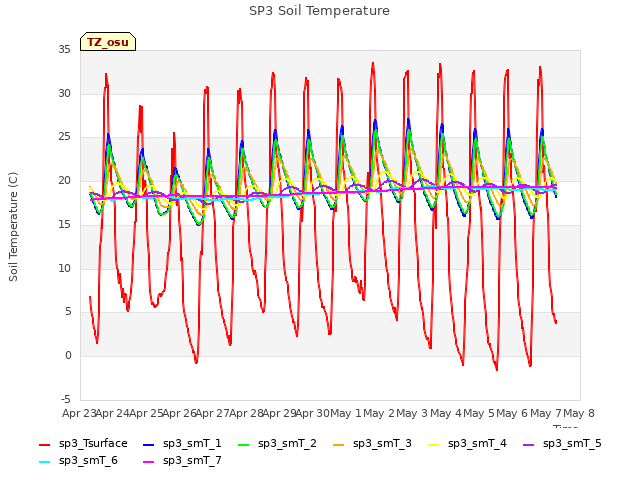The height and width of the screenshot is (480, 640).
Task: Click the Apr 27 x-axis tick label
Action: coord(212,413)
